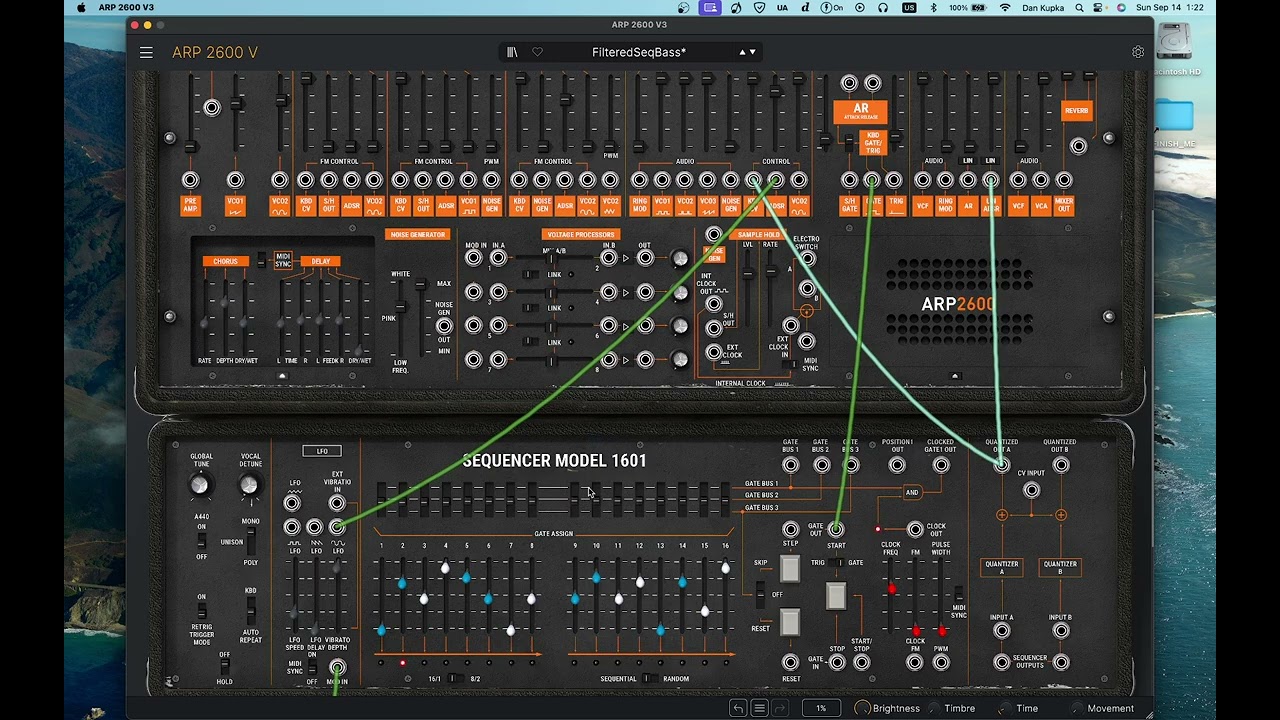1280x720 pixels.
Task: Click the Ext Clock jack in Sample Hold
Action: [x=713, y=352]
